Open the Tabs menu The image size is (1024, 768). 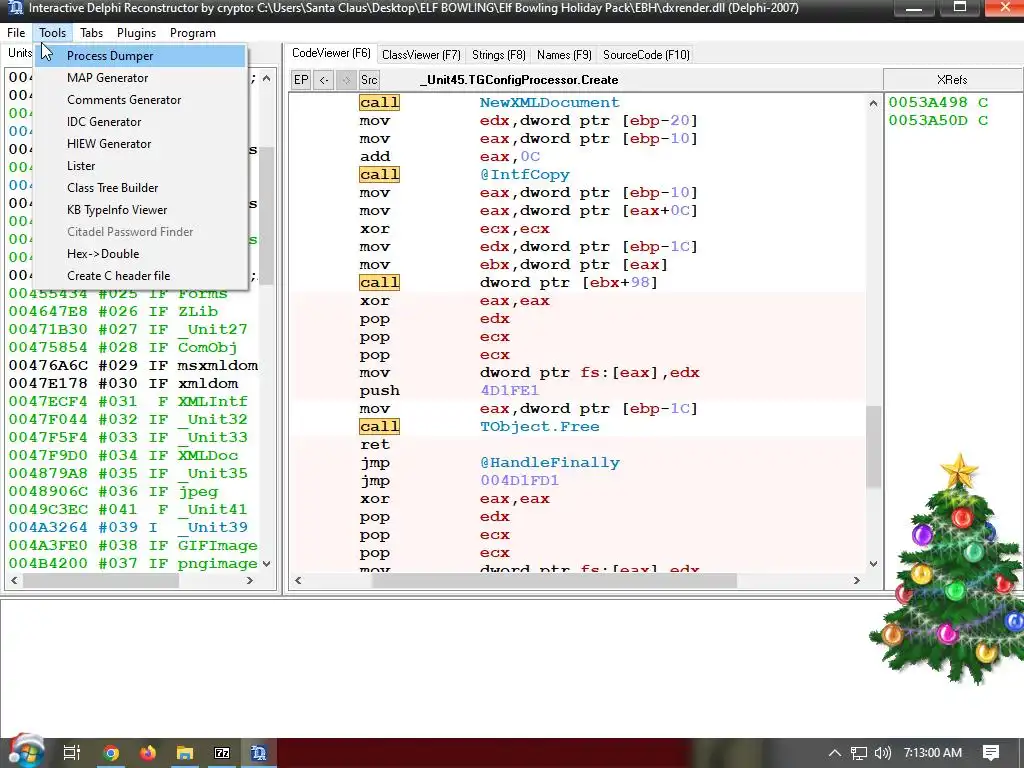coord(91,33)
